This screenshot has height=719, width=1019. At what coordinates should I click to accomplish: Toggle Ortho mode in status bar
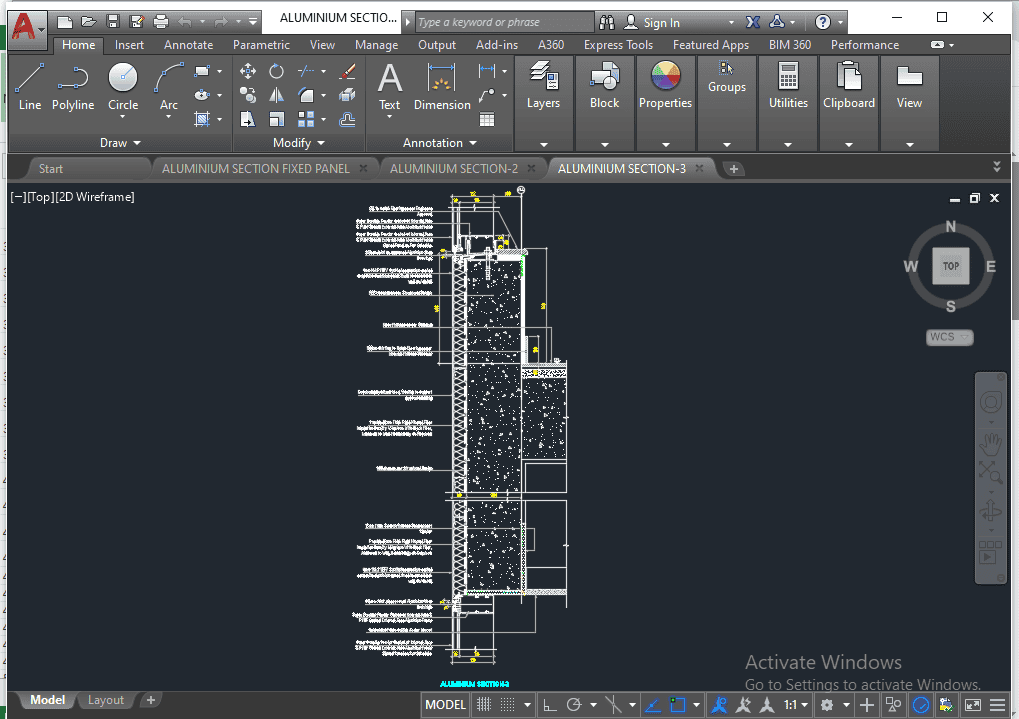click(x=550, y=705)
